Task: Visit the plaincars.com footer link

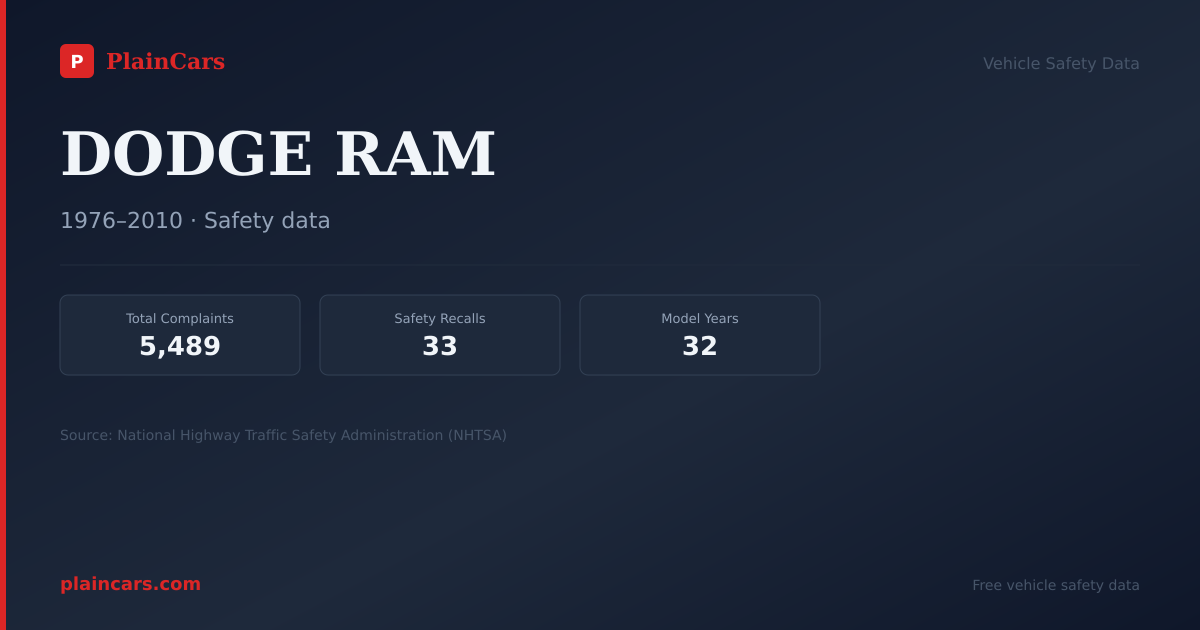Action: click(130, 584)
